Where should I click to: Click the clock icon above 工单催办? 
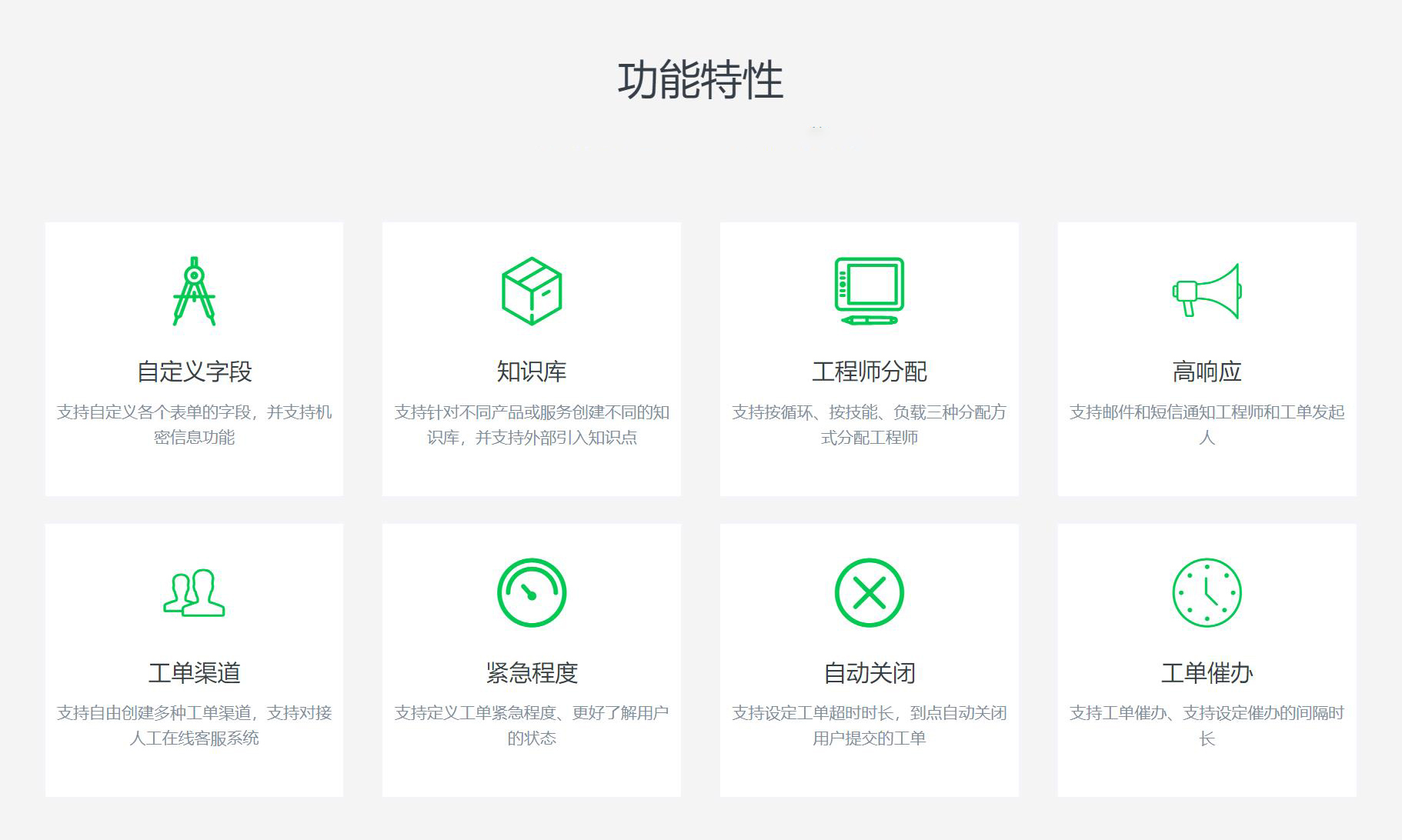[x=1207, y=592]
